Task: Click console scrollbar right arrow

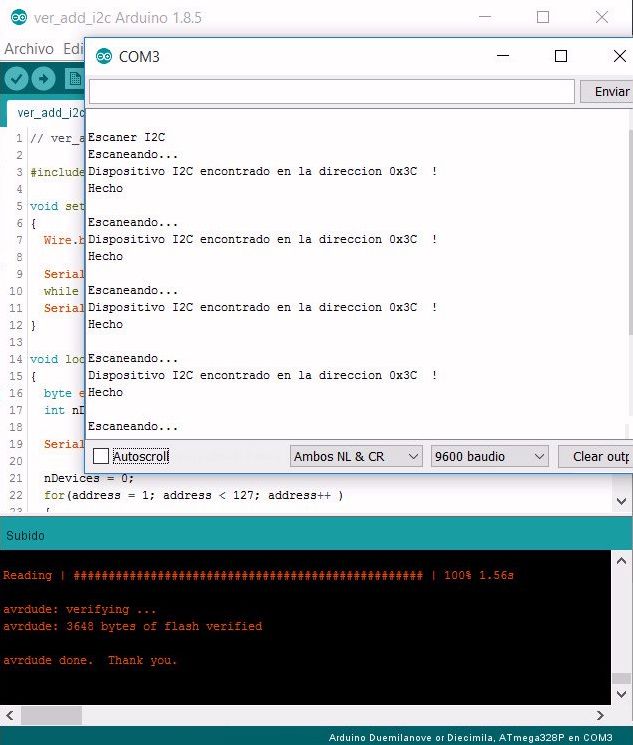Action: pyautogui.click(x=600, y=716)
